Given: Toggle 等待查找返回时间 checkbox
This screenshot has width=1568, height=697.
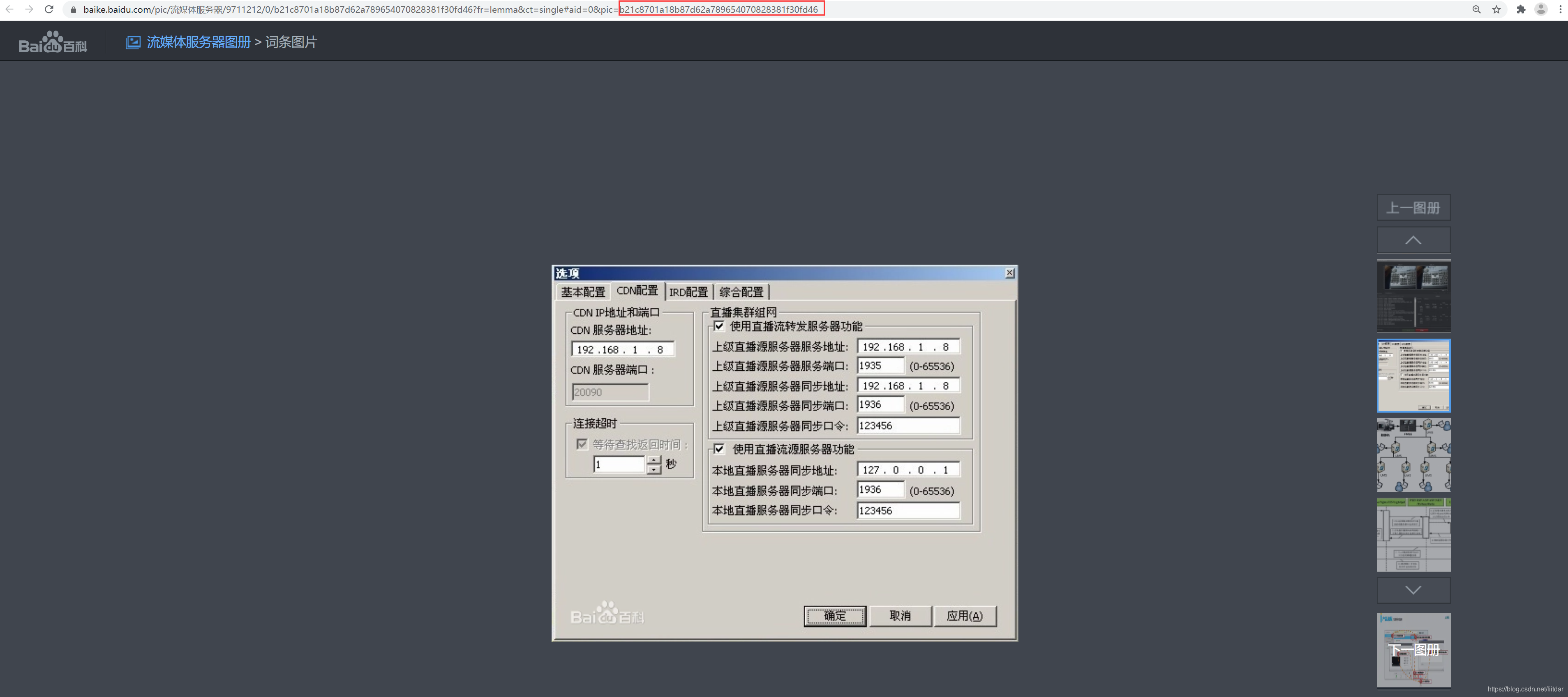Looking at the screenshot, I should pyautogui.click(x=582, y=444).
